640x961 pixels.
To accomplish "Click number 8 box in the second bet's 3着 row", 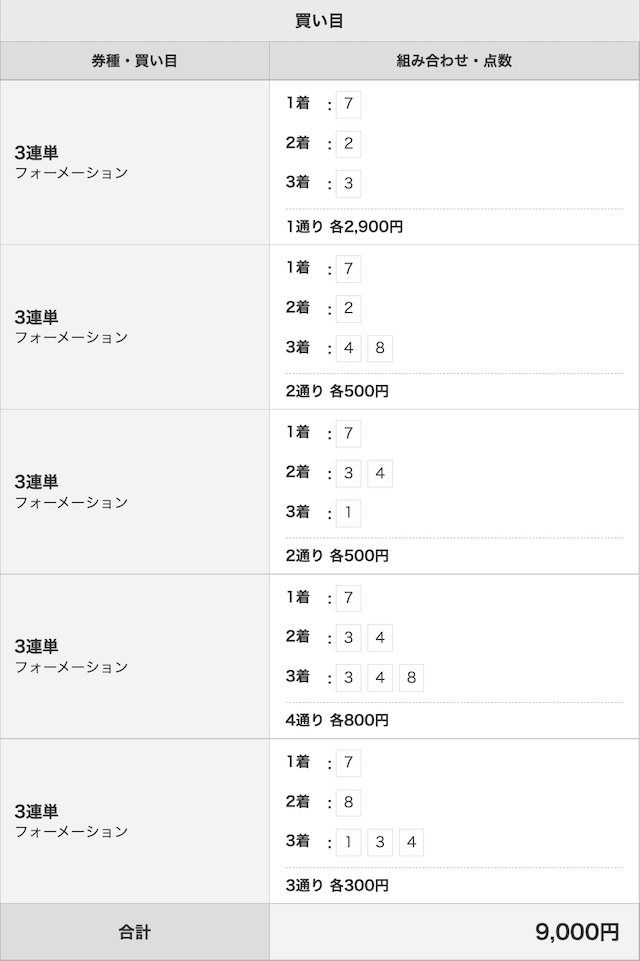I will (380, 348).
